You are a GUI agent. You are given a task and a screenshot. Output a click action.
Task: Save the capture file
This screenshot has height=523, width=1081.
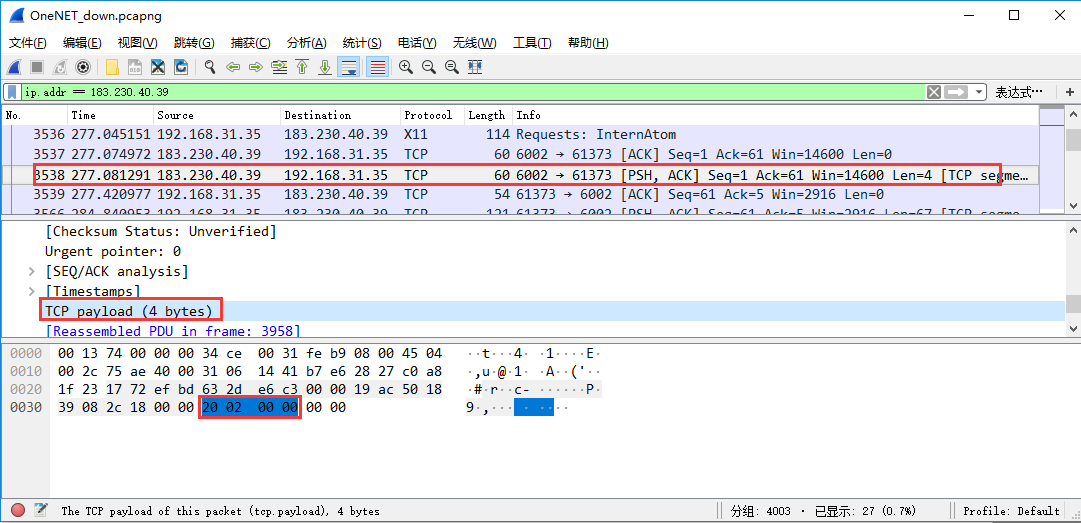[x=135, y=67]
